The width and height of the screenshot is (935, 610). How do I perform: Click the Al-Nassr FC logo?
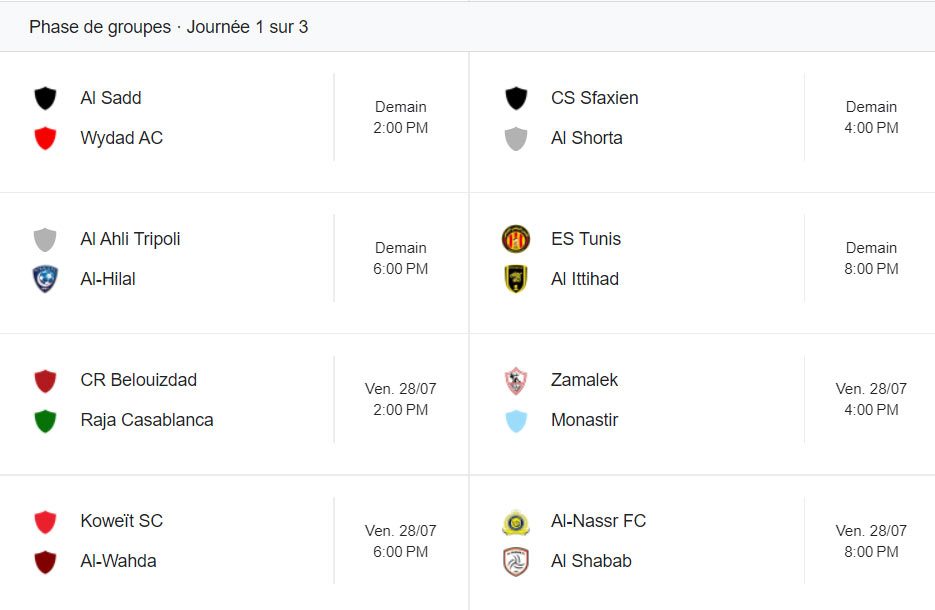pos(516,521)
